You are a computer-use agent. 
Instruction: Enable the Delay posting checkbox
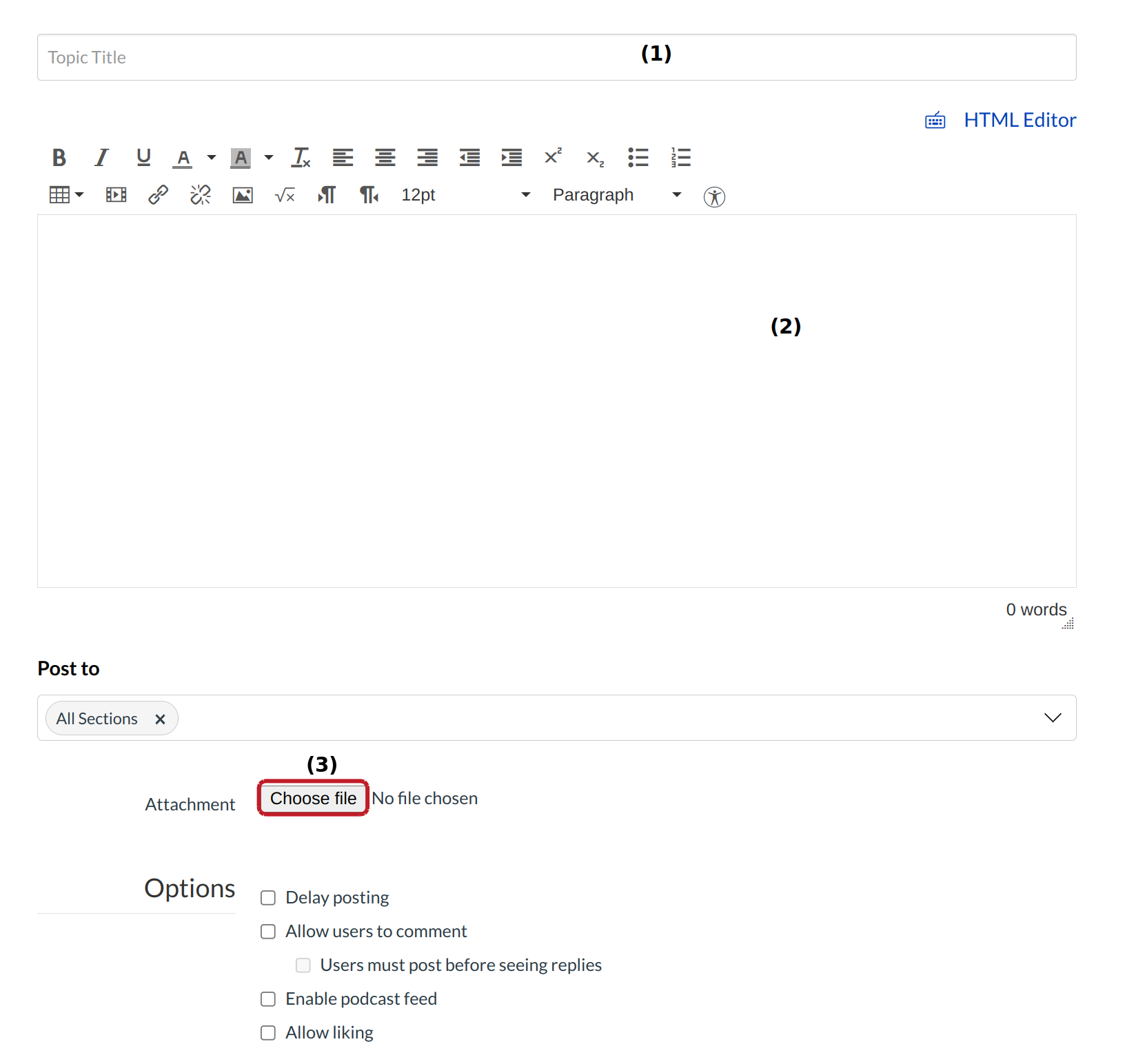tap(268, 898)
